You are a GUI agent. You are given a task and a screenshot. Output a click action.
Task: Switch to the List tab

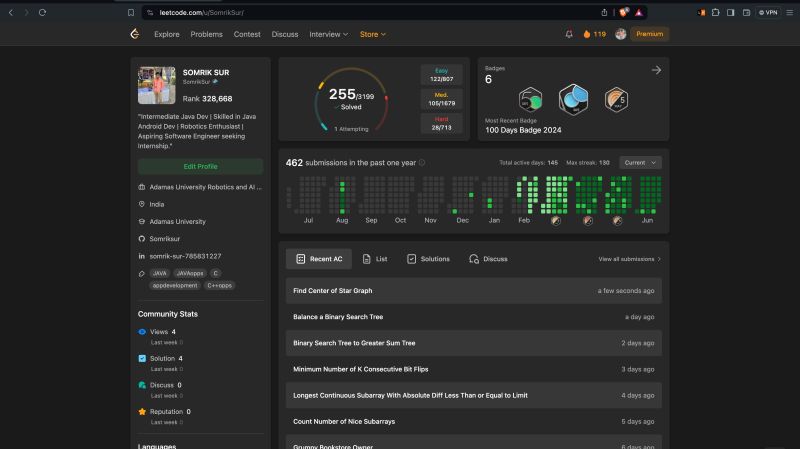(x=374, y=259)
